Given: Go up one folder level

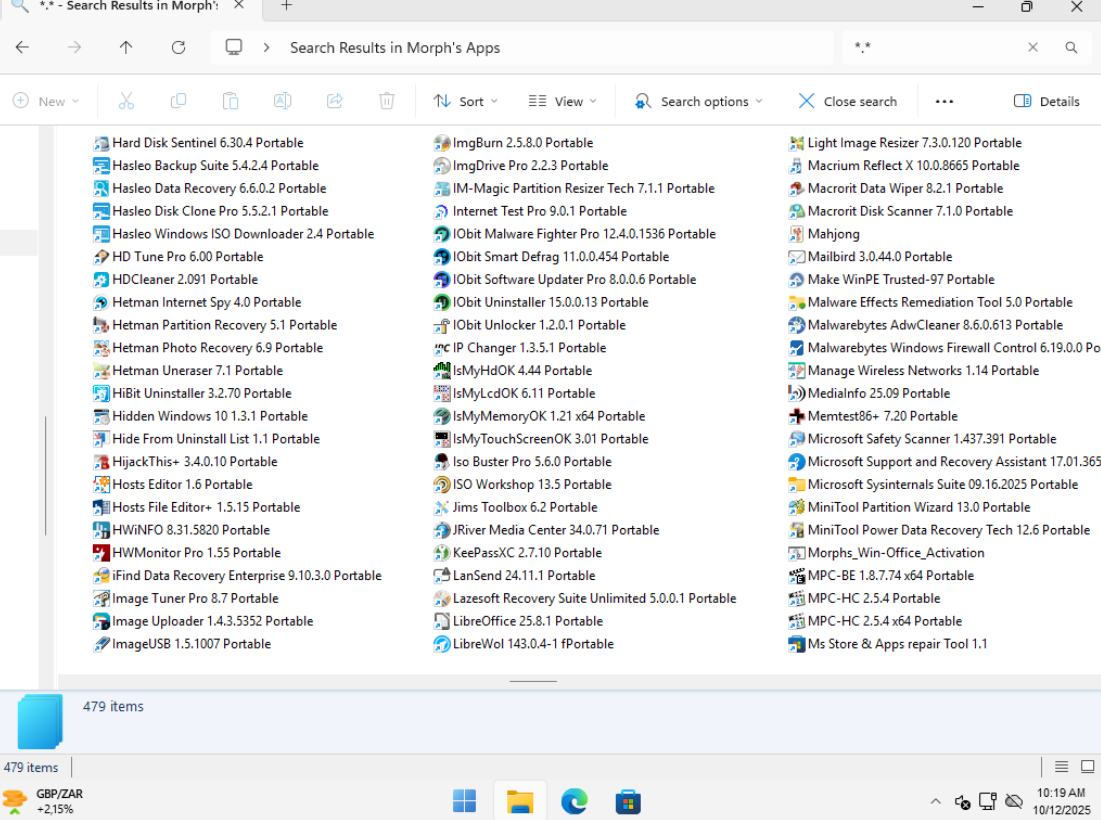Looking at the screenshot, I should pyautogui.click(x=126, y=47).
